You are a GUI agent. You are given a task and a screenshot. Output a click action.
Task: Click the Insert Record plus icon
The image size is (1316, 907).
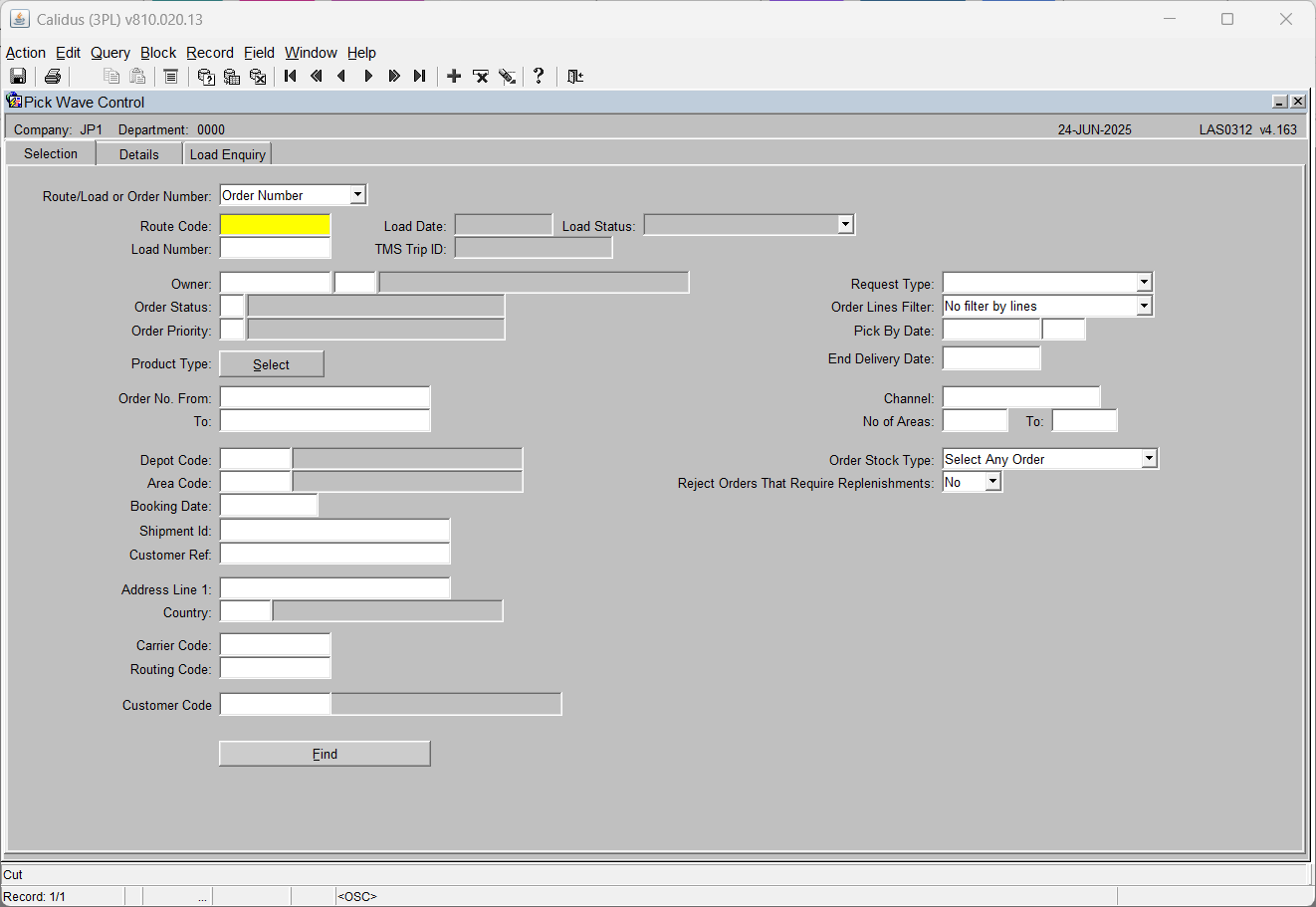pos(454,77)
